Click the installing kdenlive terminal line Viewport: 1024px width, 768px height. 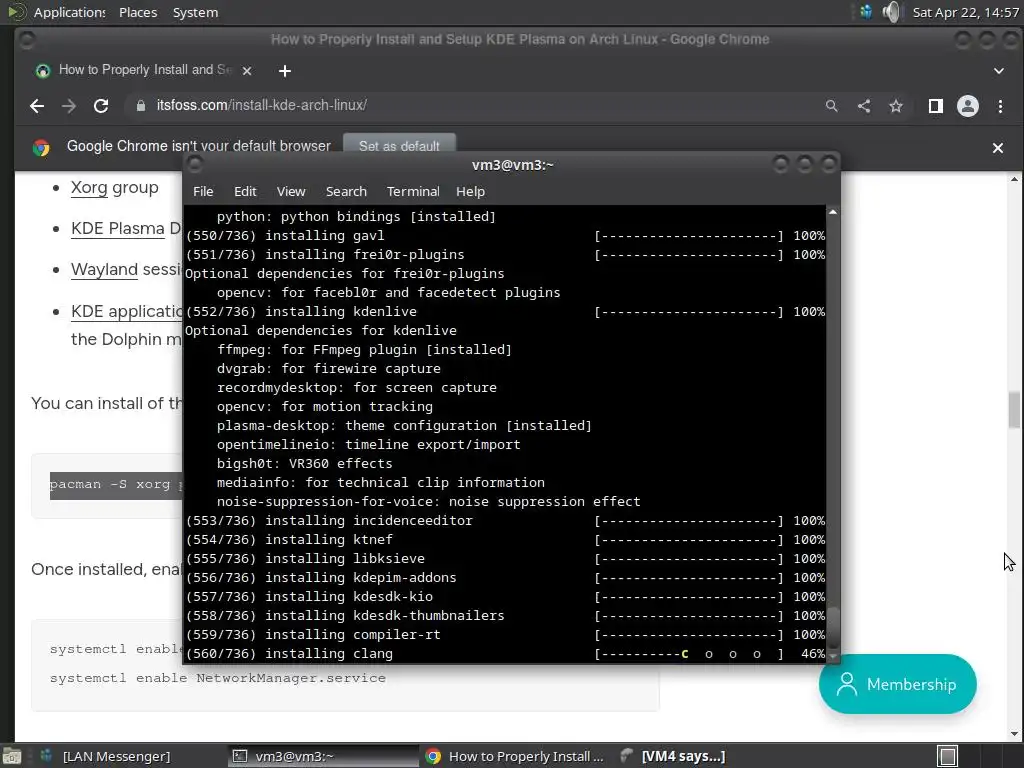click(x=505, y=312)
